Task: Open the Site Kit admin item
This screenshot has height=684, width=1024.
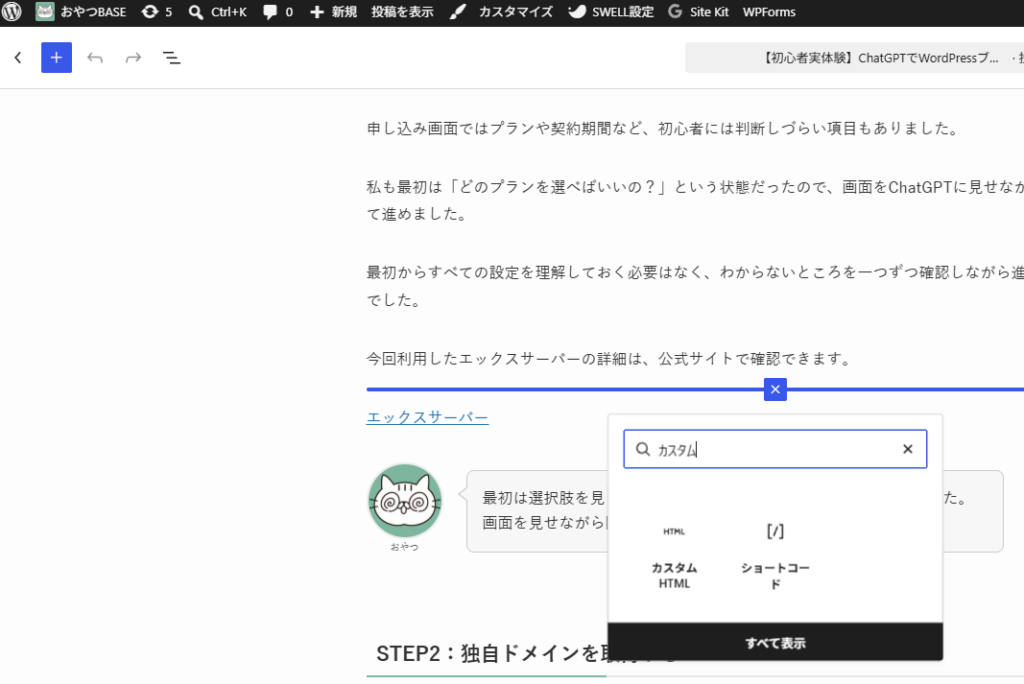Action: coord(698,12)
